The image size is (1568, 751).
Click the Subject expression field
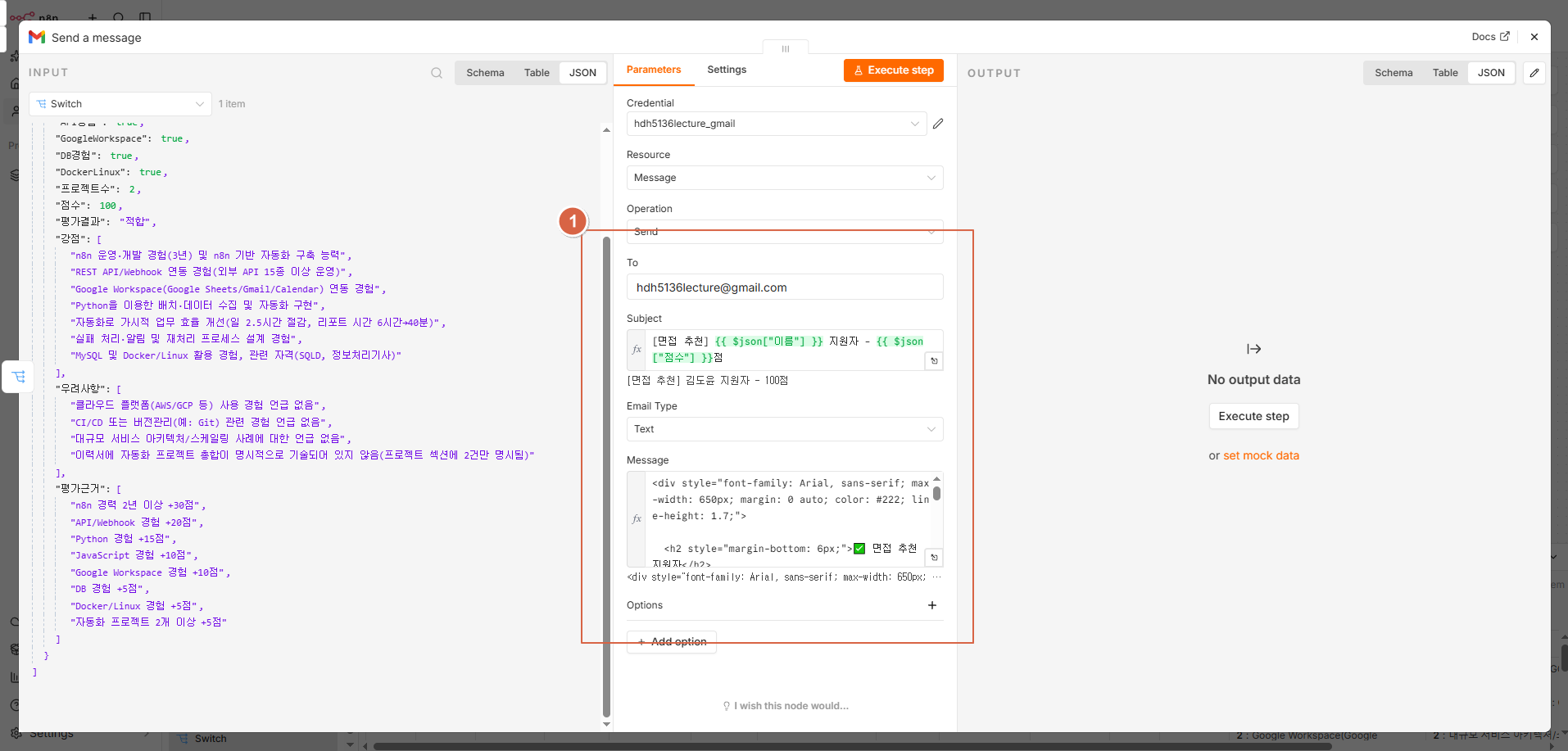[786, 350]
